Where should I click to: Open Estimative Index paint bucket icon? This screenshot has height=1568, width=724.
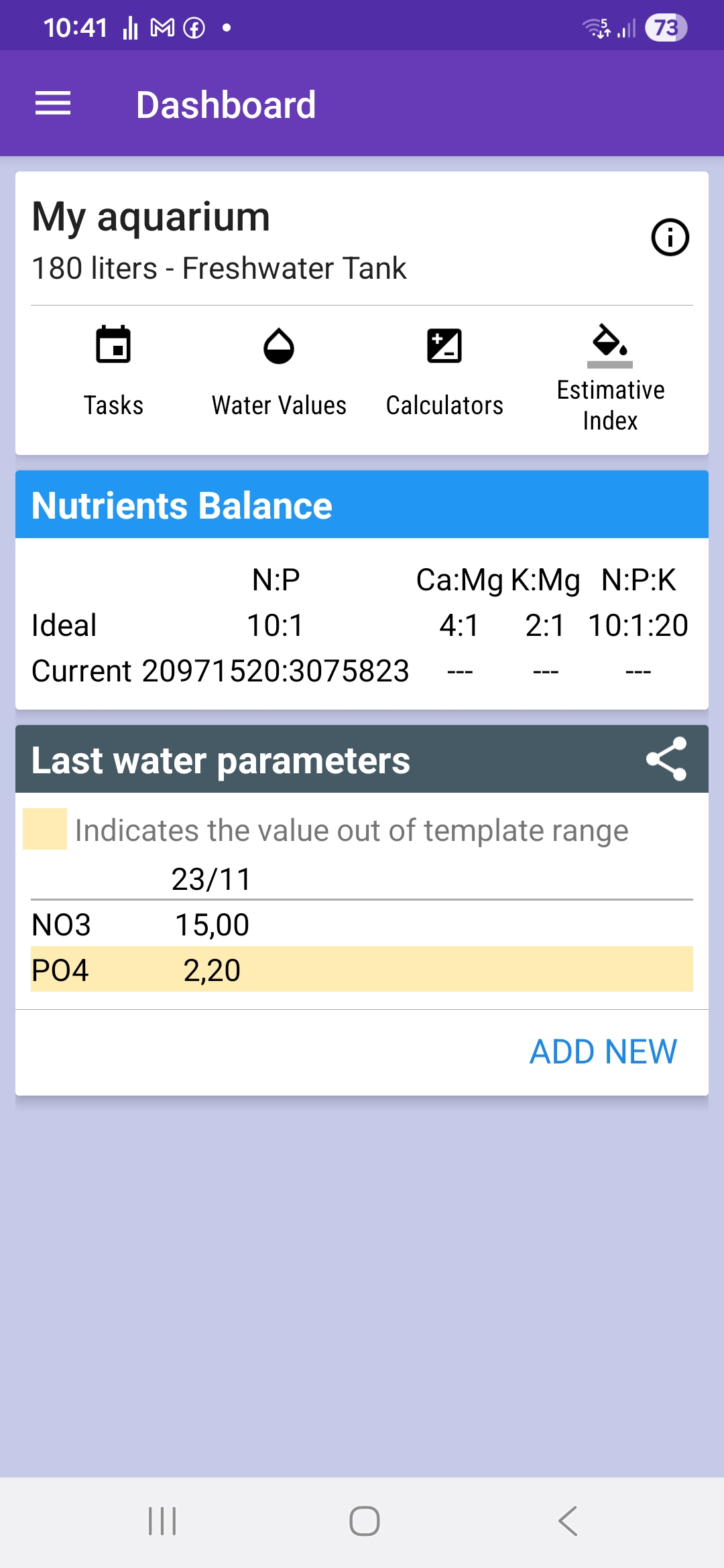pyautogui.click(x=609, y=344)
